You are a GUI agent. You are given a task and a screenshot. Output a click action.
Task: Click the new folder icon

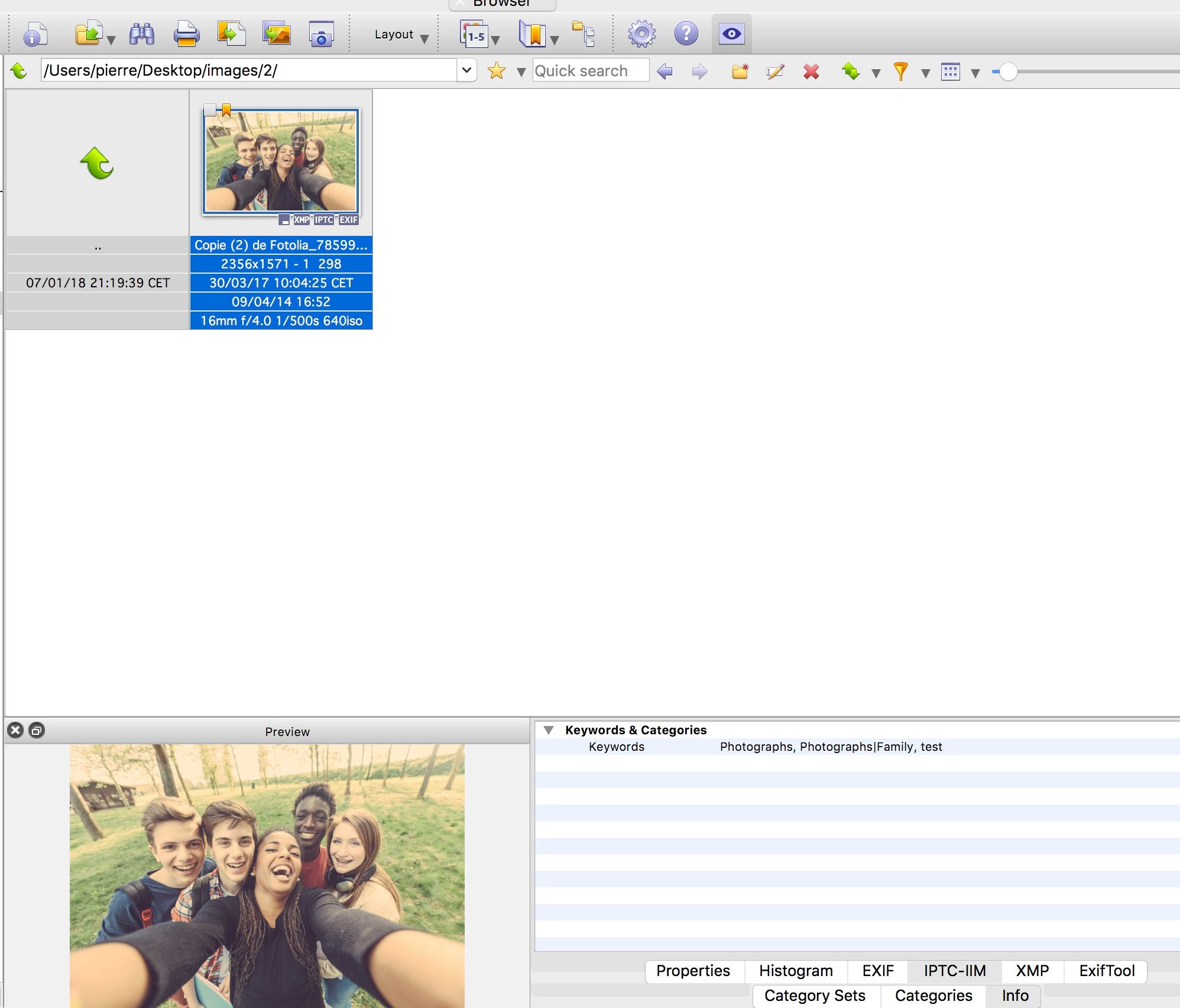pyautogui.click(x=740, y=72)
